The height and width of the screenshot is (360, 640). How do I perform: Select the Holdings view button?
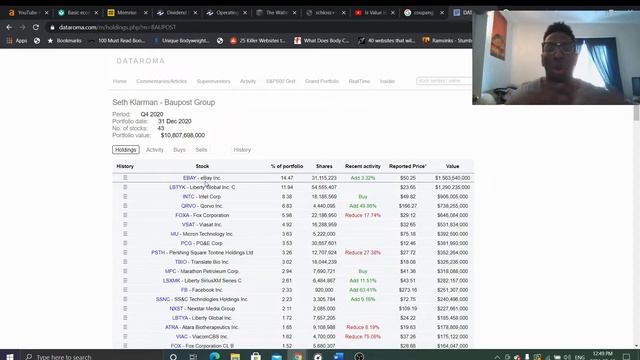point(126,150)
